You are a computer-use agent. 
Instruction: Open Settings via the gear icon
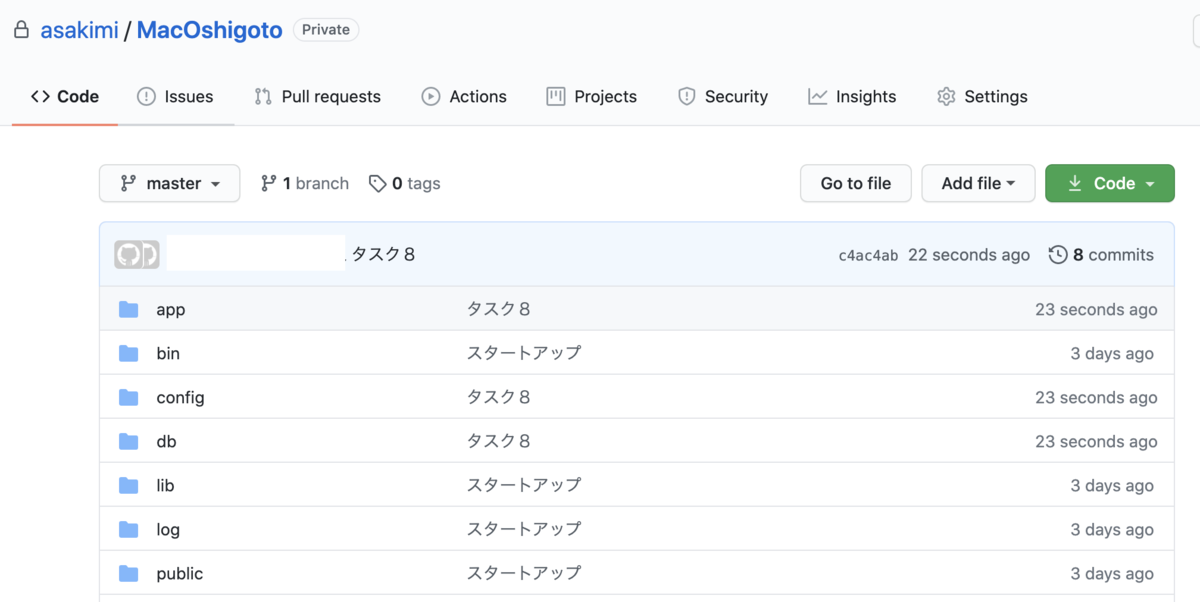944,96
